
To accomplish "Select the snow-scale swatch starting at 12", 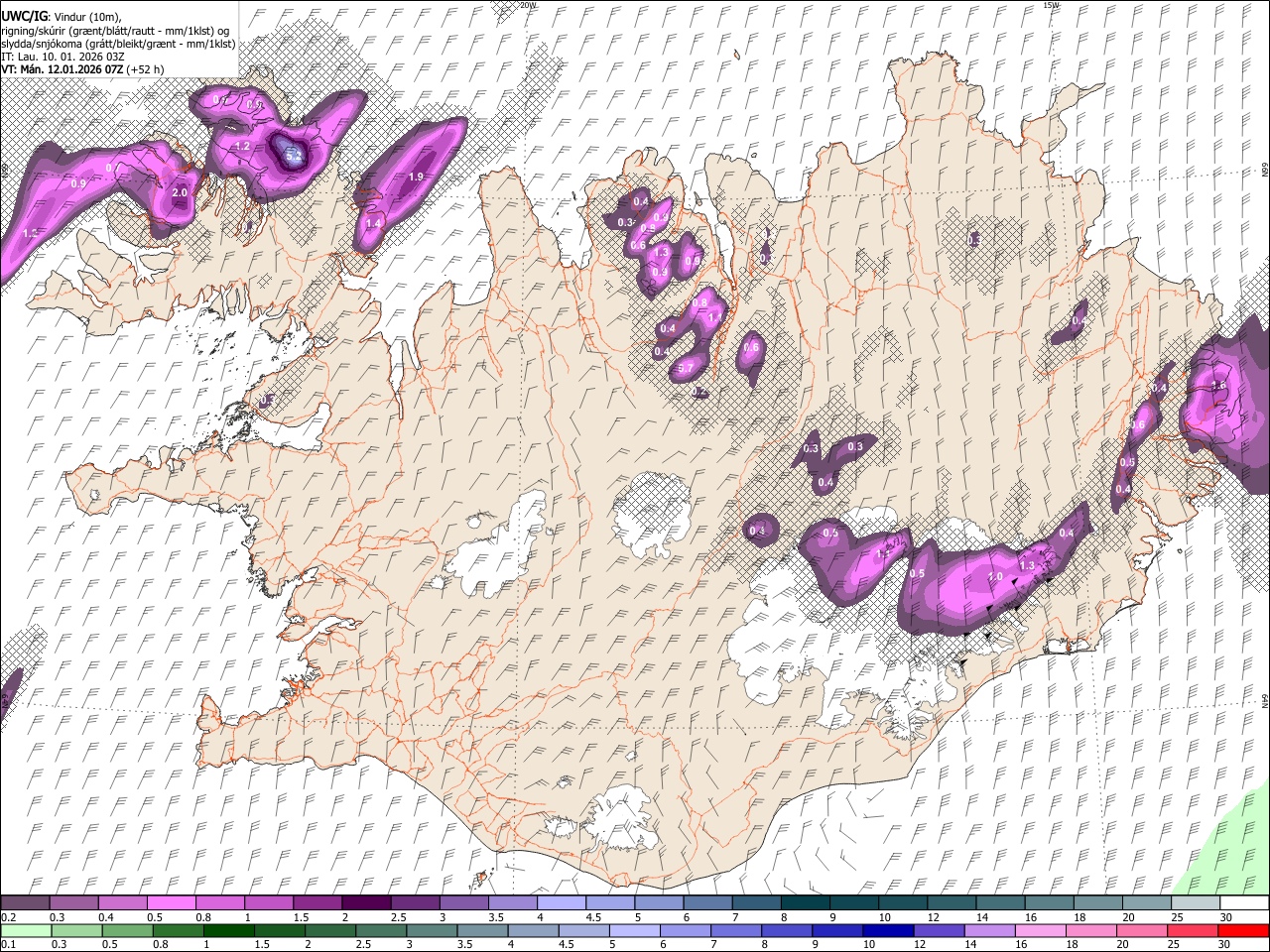I will [x=952, y=902].
